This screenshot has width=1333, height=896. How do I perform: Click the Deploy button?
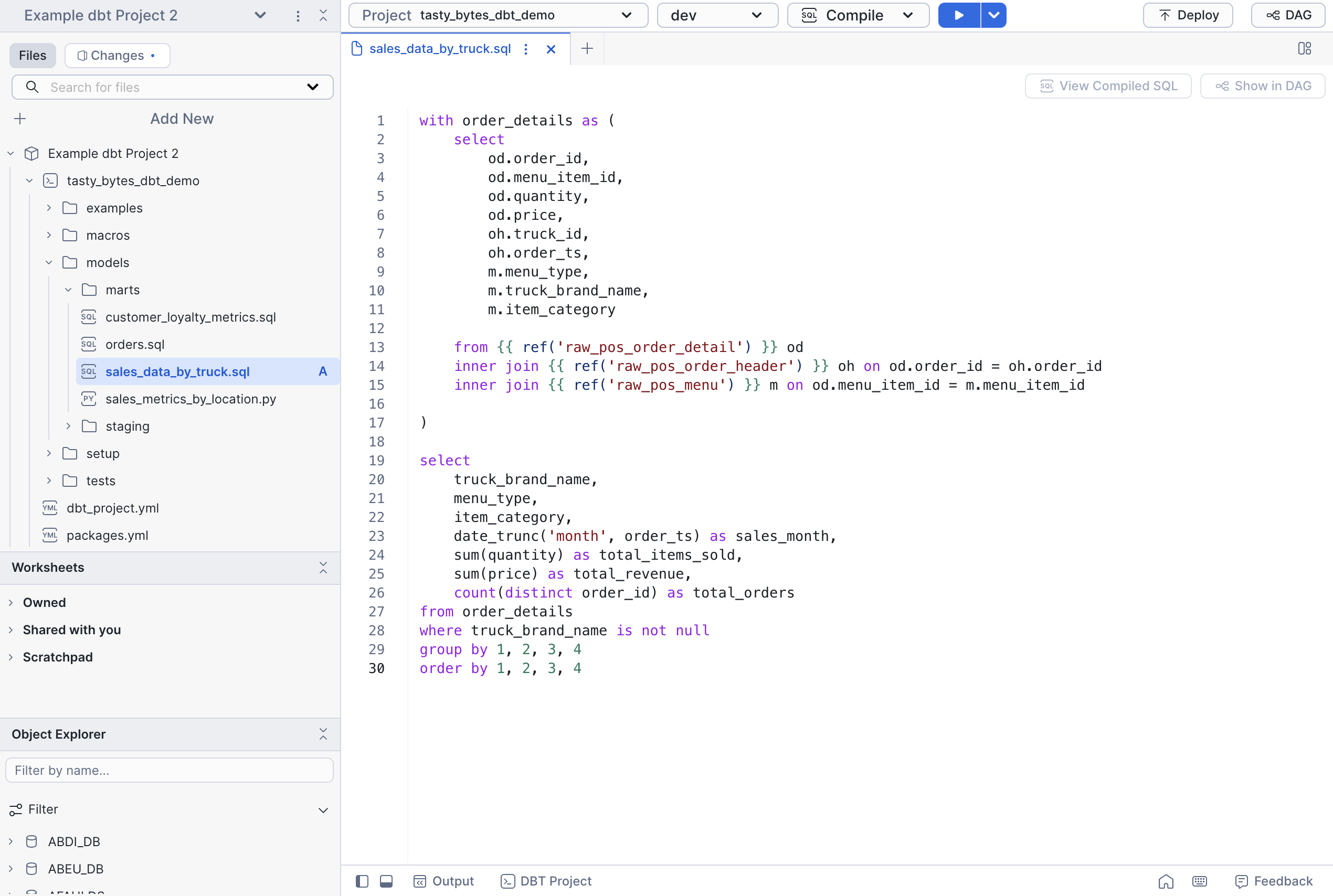1188,15
